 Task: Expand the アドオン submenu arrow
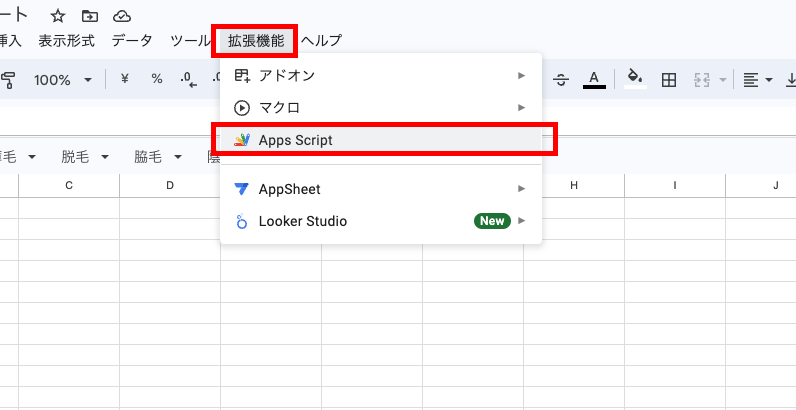[x=521, y=76]
